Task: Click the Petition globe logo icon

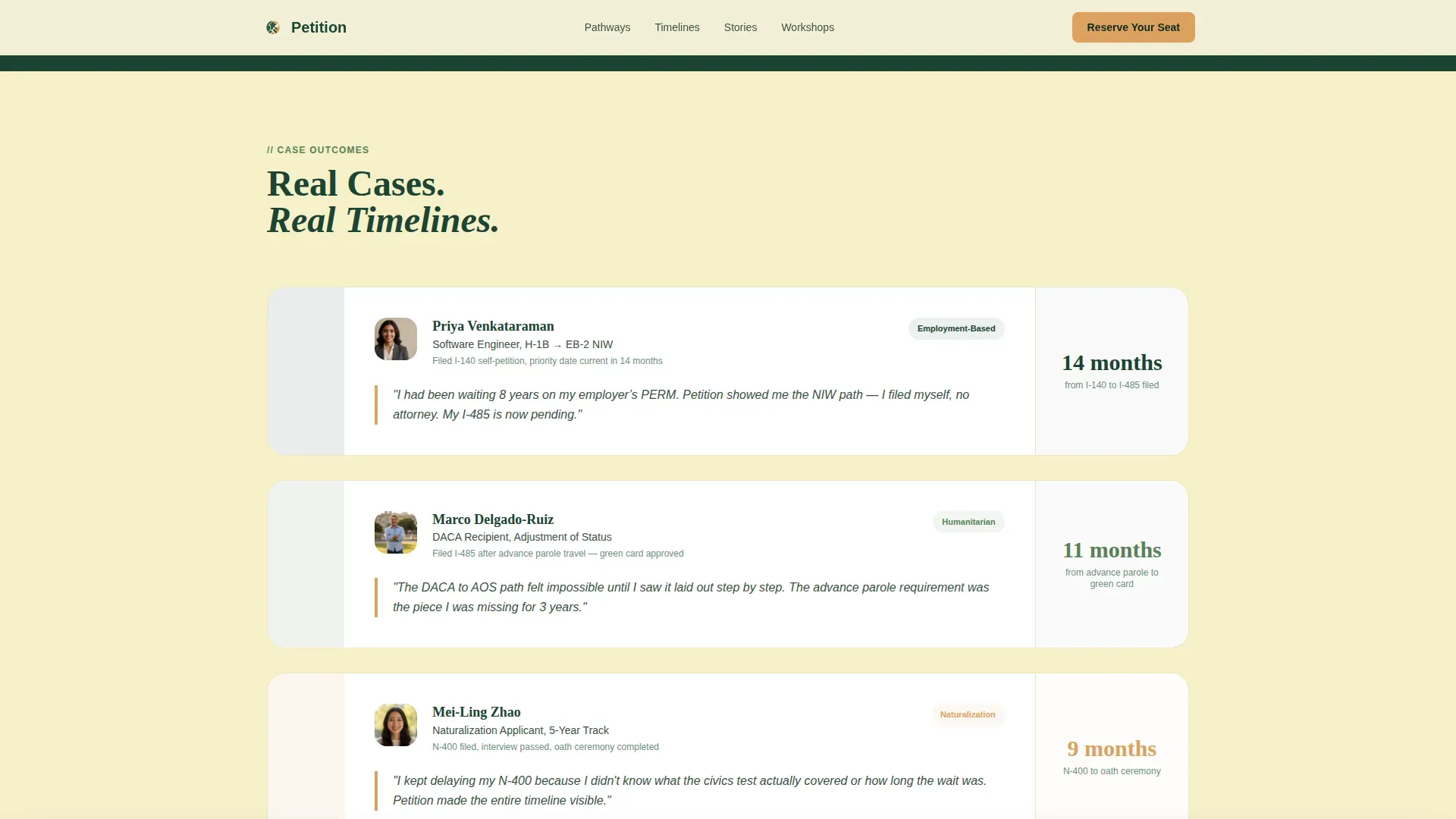Action: click(273, 27)
